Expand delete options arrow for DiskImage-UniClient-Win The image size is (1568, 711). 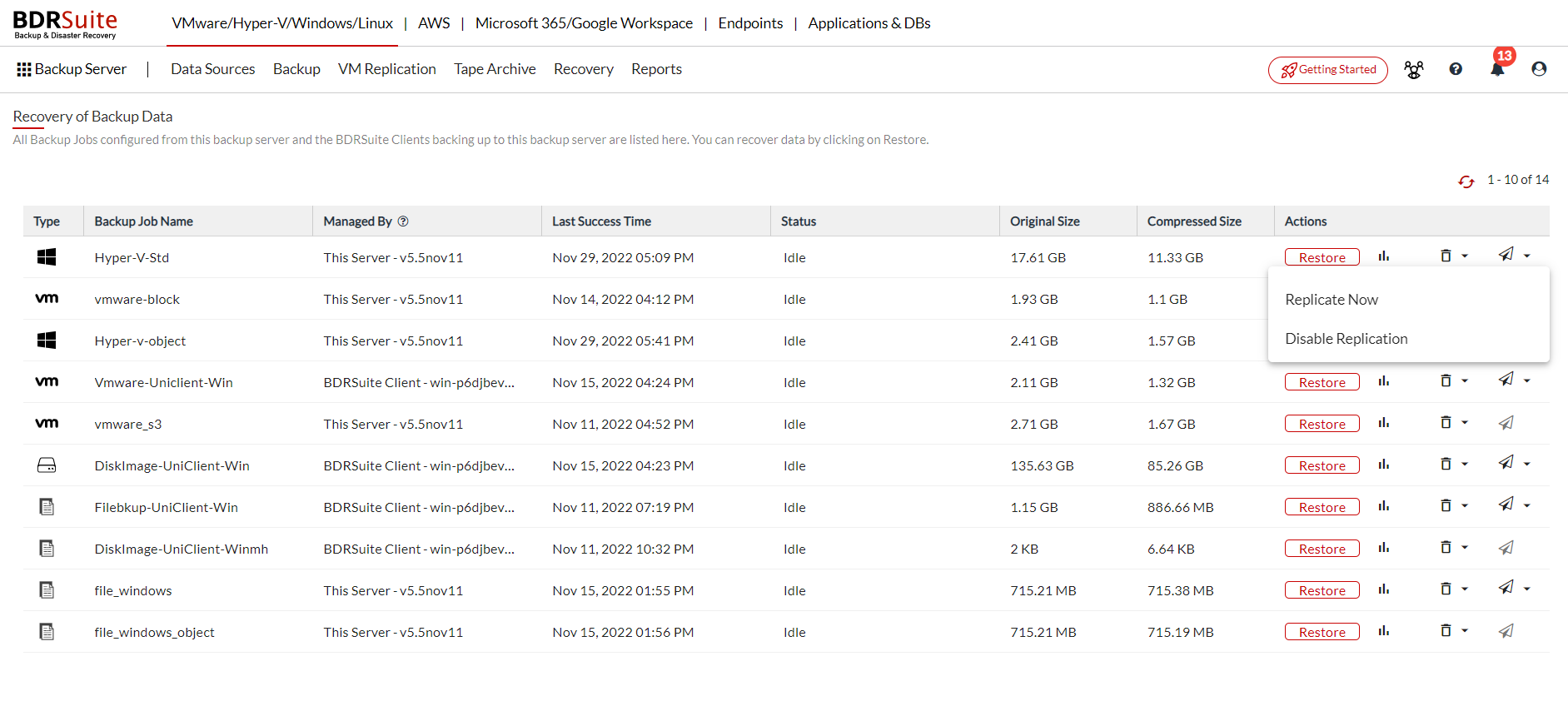pos(1465,465)
